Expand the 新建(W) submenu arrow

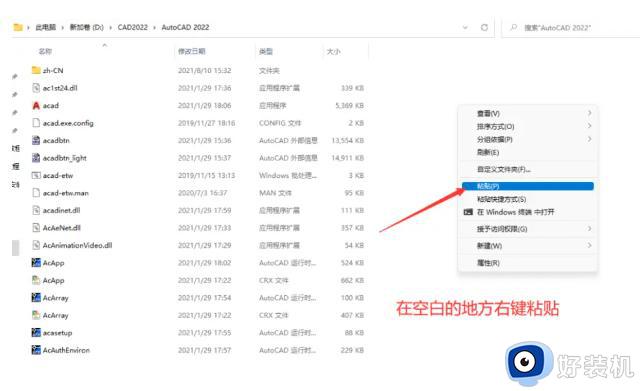tap(590, 245)
